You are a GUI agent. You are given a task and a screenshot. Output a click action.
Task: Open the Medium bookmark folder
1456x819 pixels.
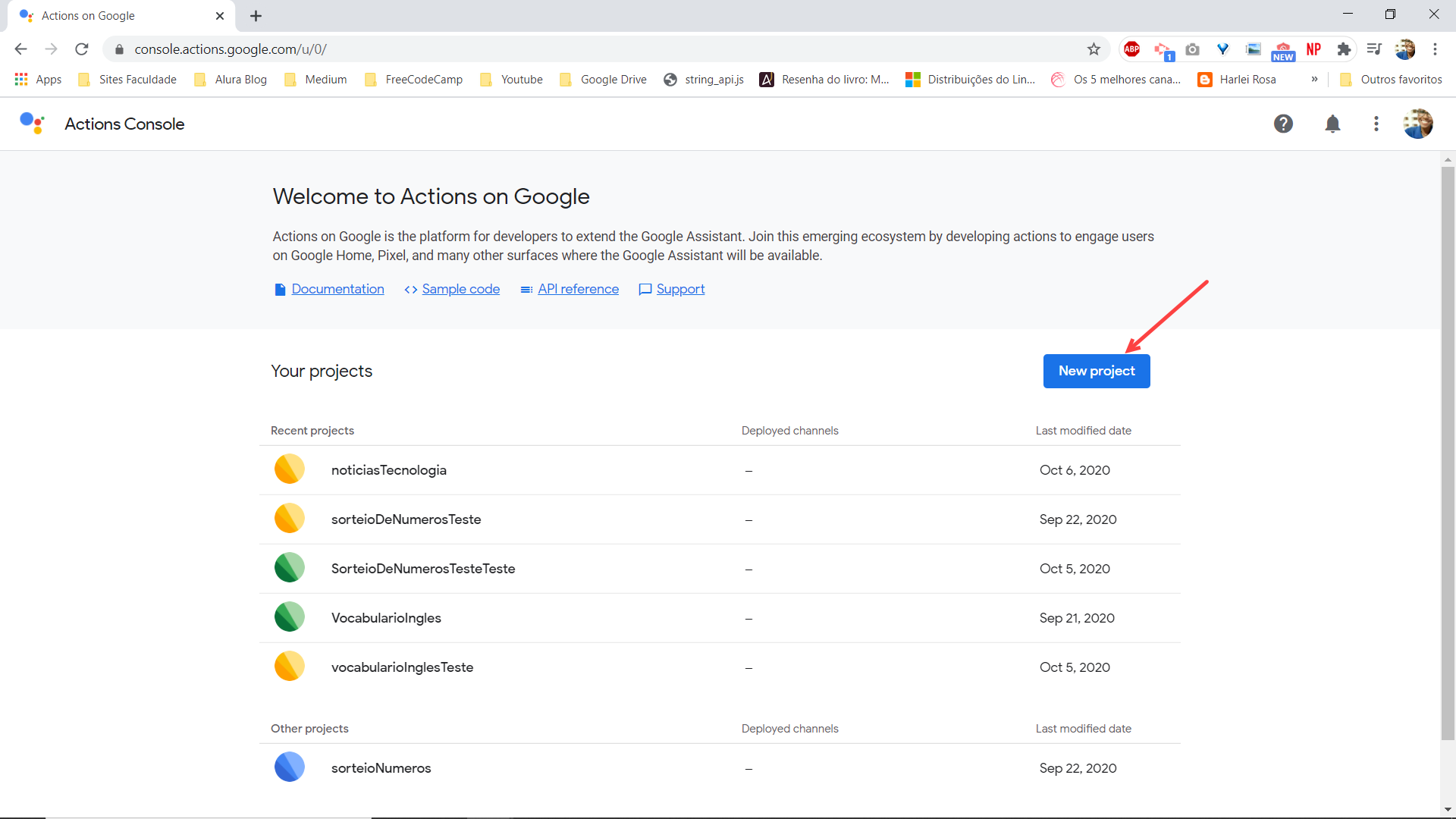(315, 80)
